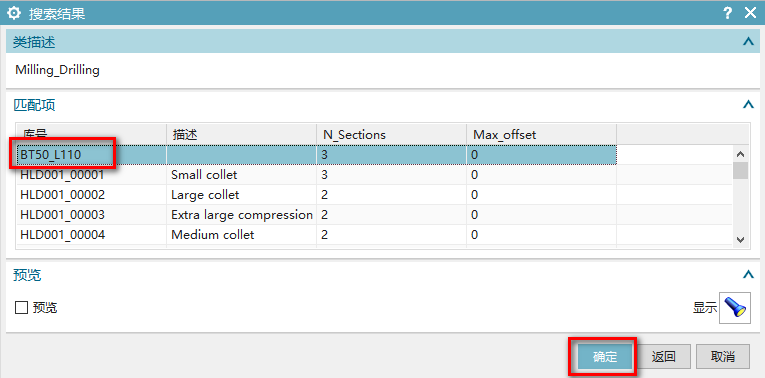Click the list scrollbar down arrow

point(740,239)
